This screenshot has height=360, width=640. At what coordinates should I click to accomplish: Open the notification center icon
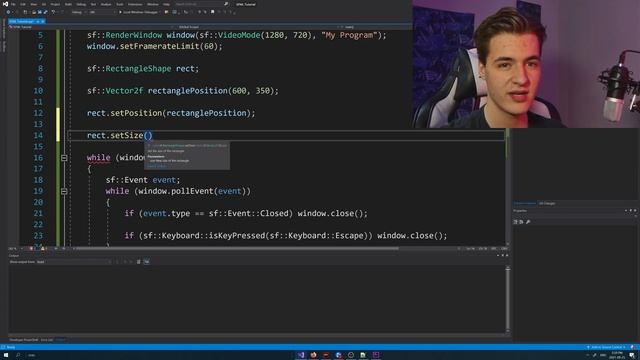pyautogui.click(x=632, y=355)
